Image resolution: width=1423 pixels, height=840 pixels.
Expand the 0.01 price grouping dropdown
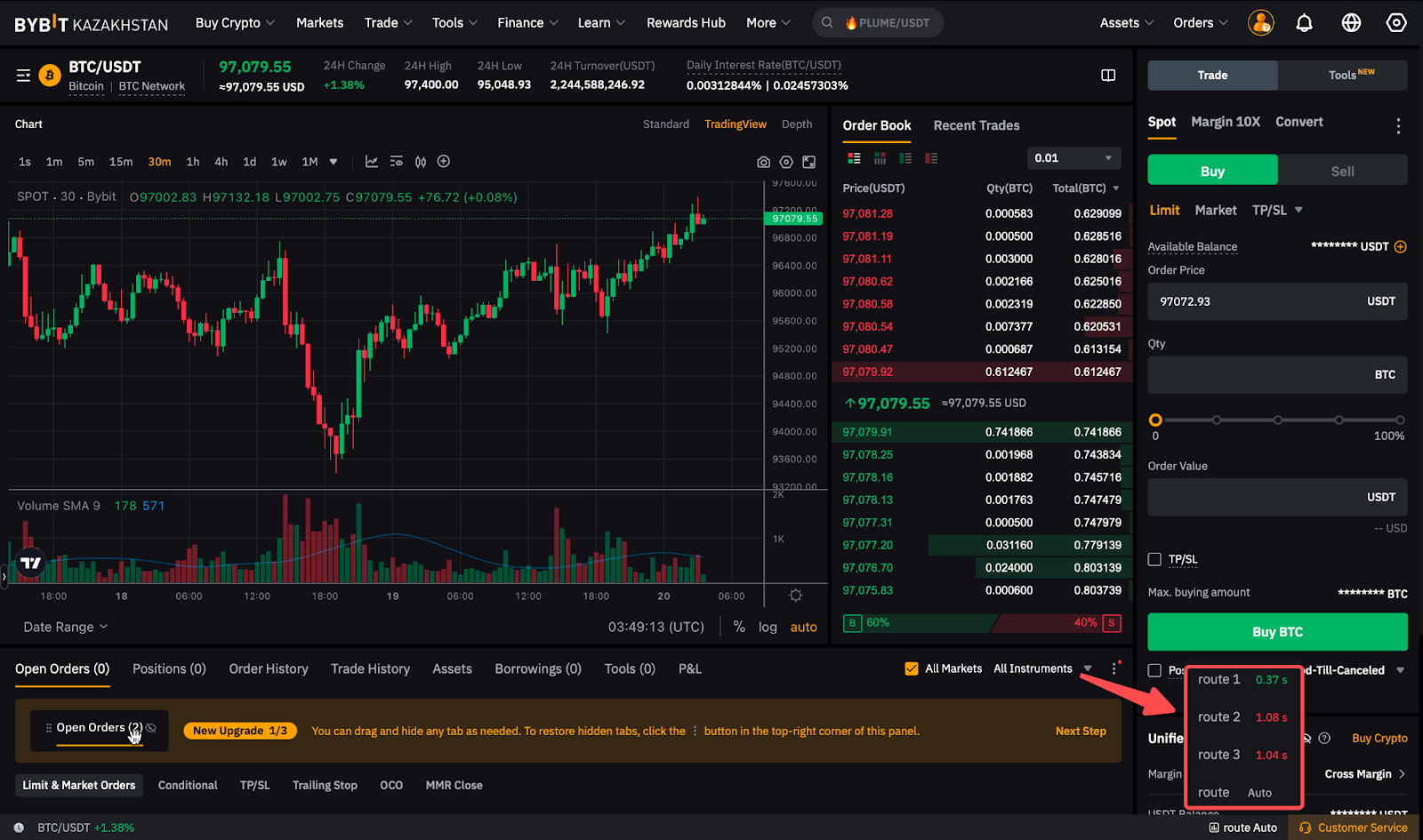pos(1073,158)
